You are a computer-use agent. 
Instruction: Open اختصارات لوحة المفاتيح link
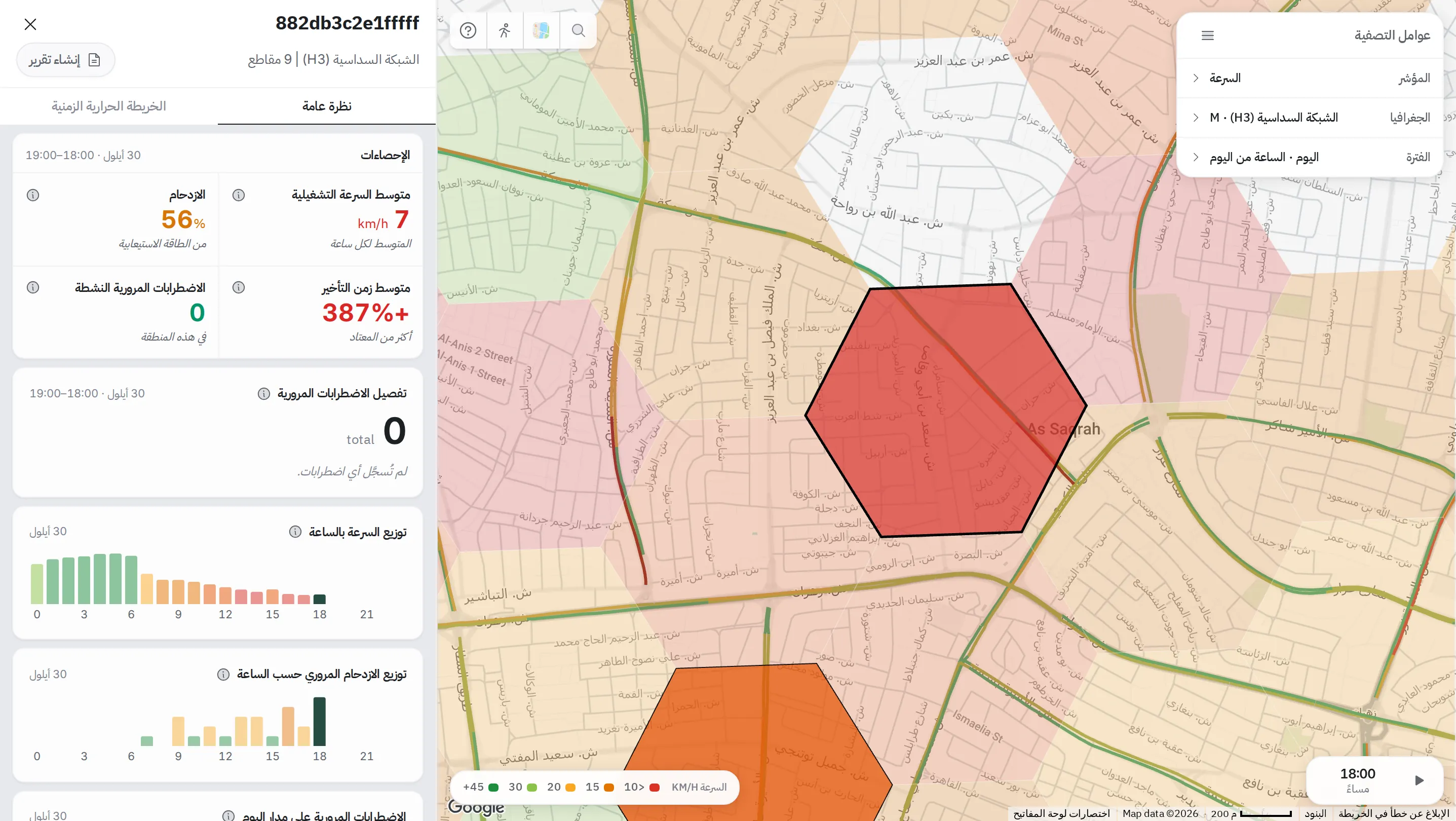point(1061,813)
